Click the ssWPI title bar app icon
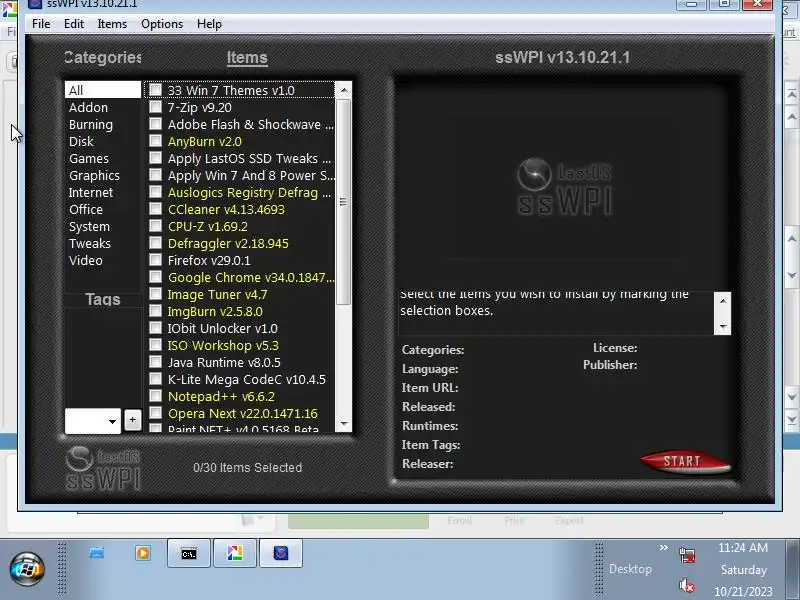 click(x=34, y=4)
